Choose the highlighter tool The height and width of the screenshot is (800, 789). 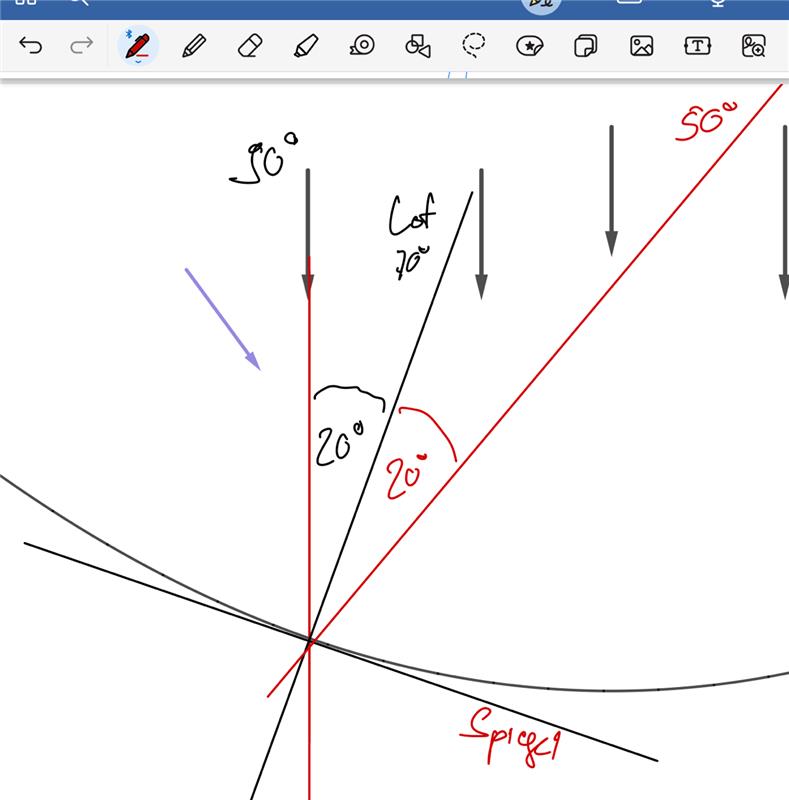tap(306, 46)
